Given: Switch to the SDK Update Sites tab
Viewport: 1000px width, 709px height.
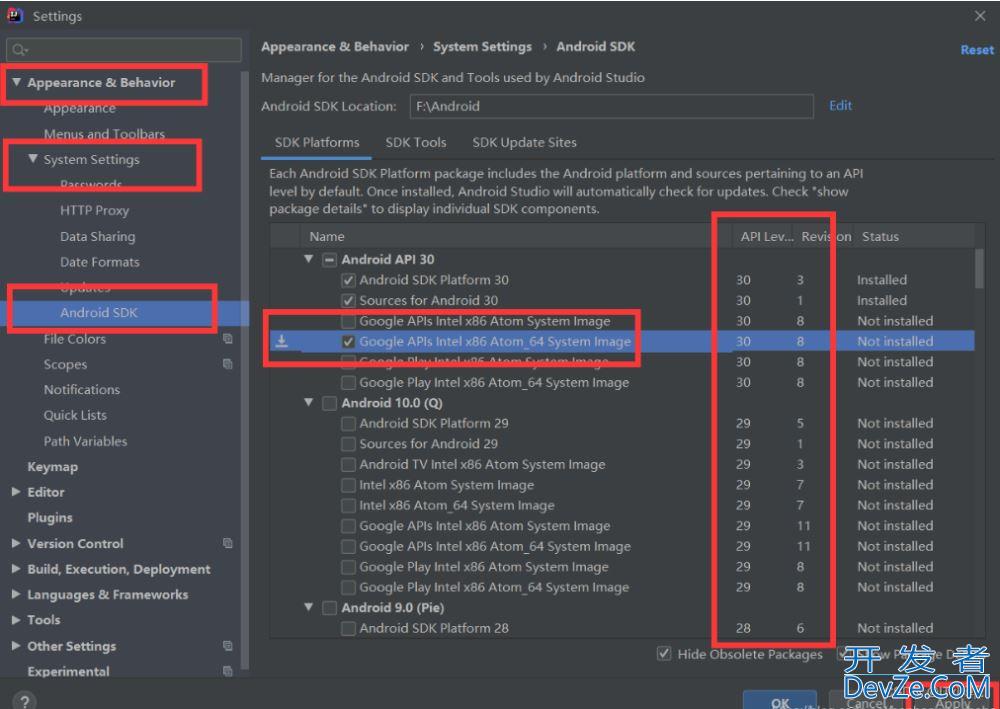Looking at the screenshot, I should [524, 143].
